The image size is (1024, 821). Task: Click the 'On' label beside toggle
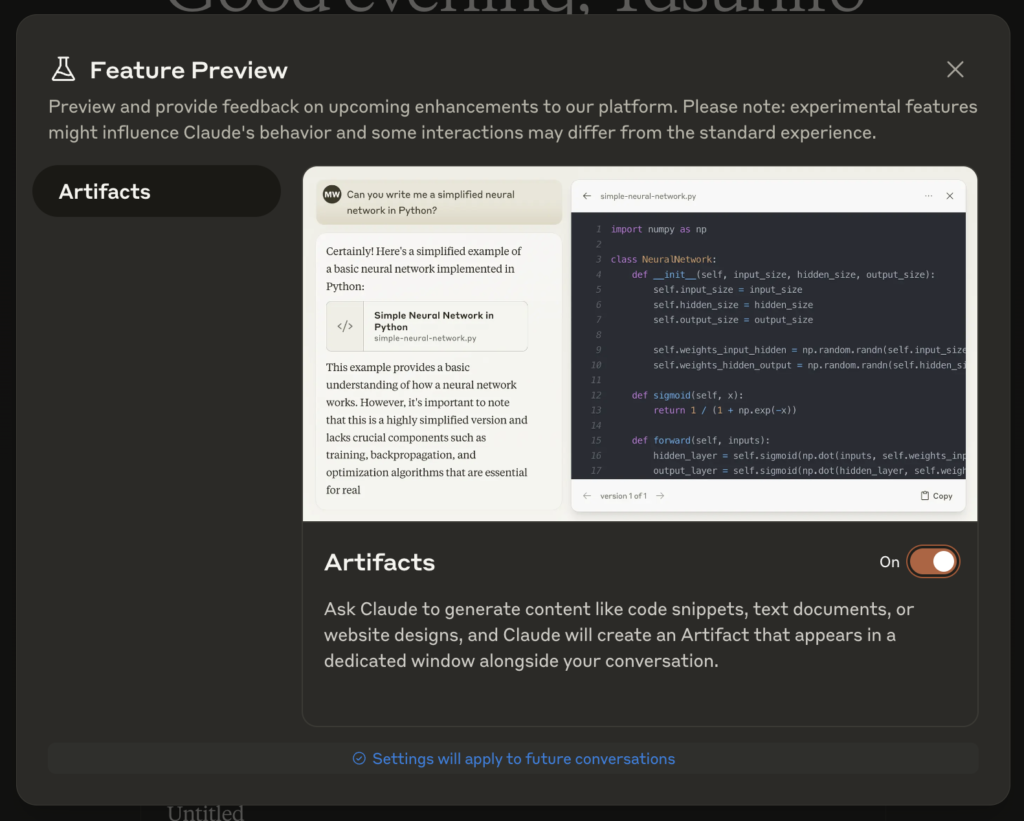(x=889, y=562)
